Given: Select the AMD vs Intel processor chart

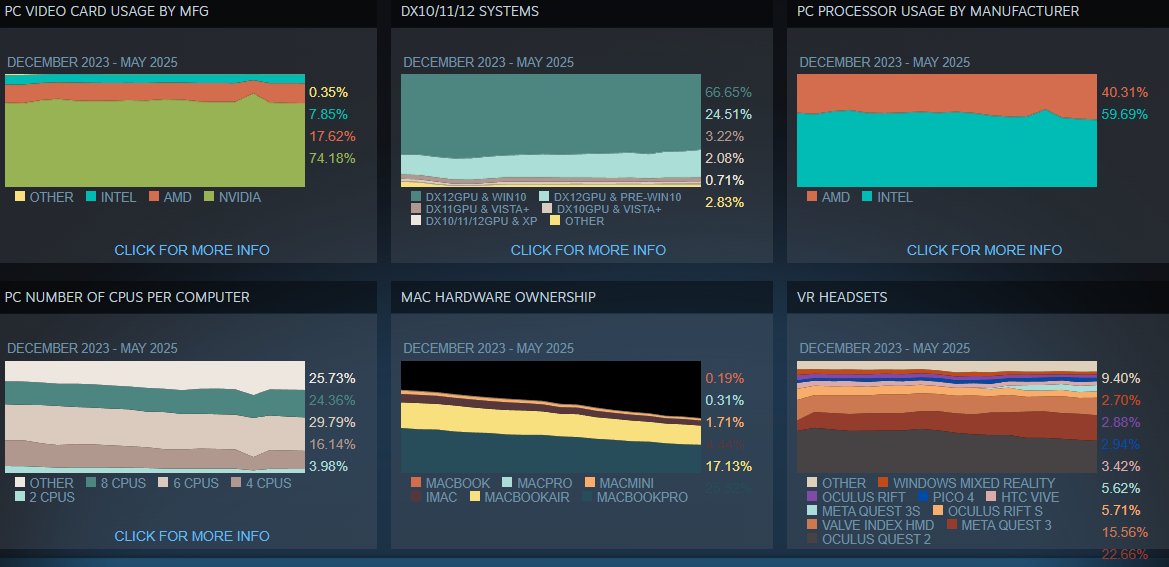Looking at the screenshot, I should [946, 130].
